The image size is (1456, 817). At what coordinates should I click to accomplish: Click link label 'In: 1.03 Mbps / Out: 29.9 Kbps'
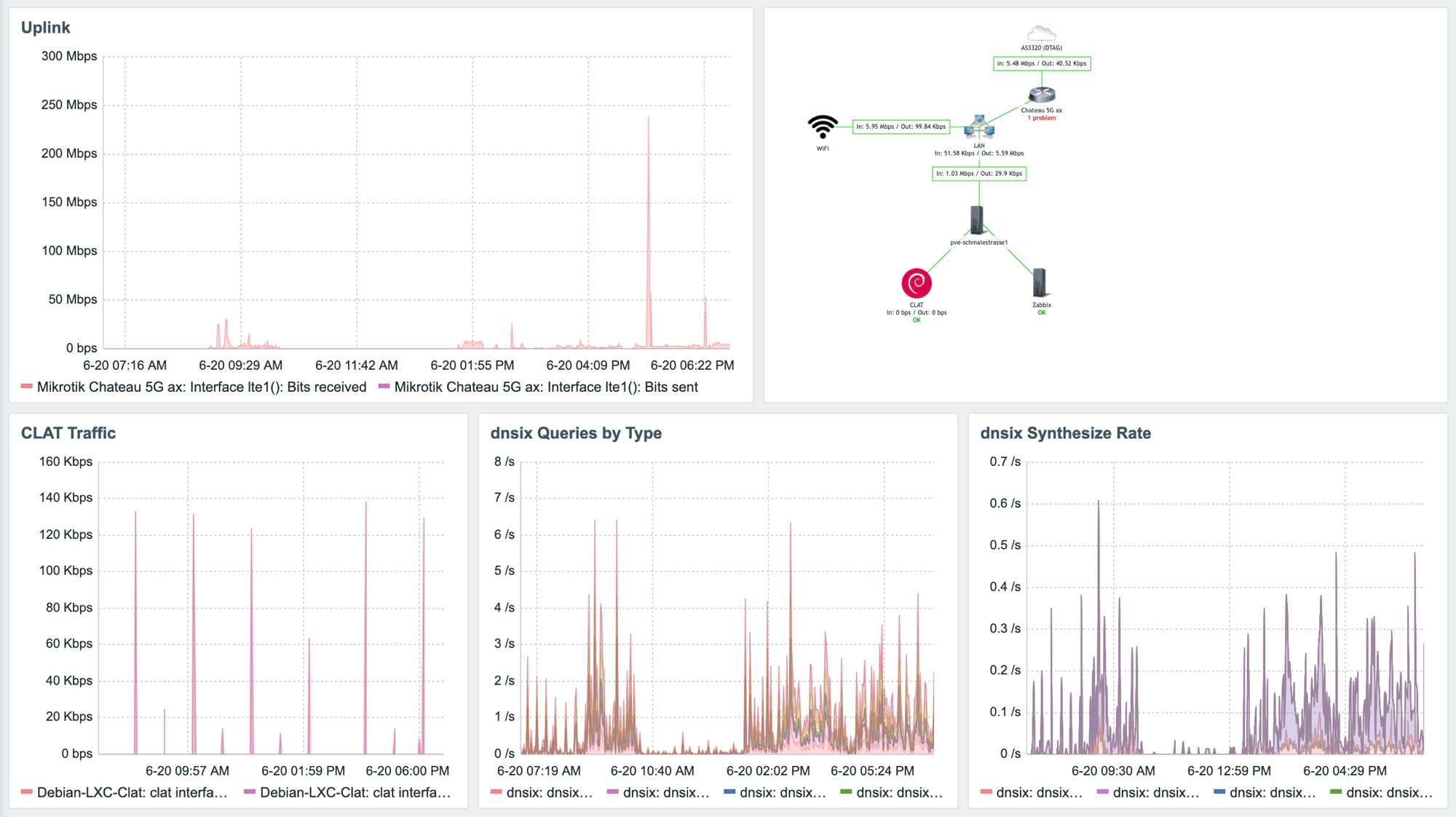(979, 173)
